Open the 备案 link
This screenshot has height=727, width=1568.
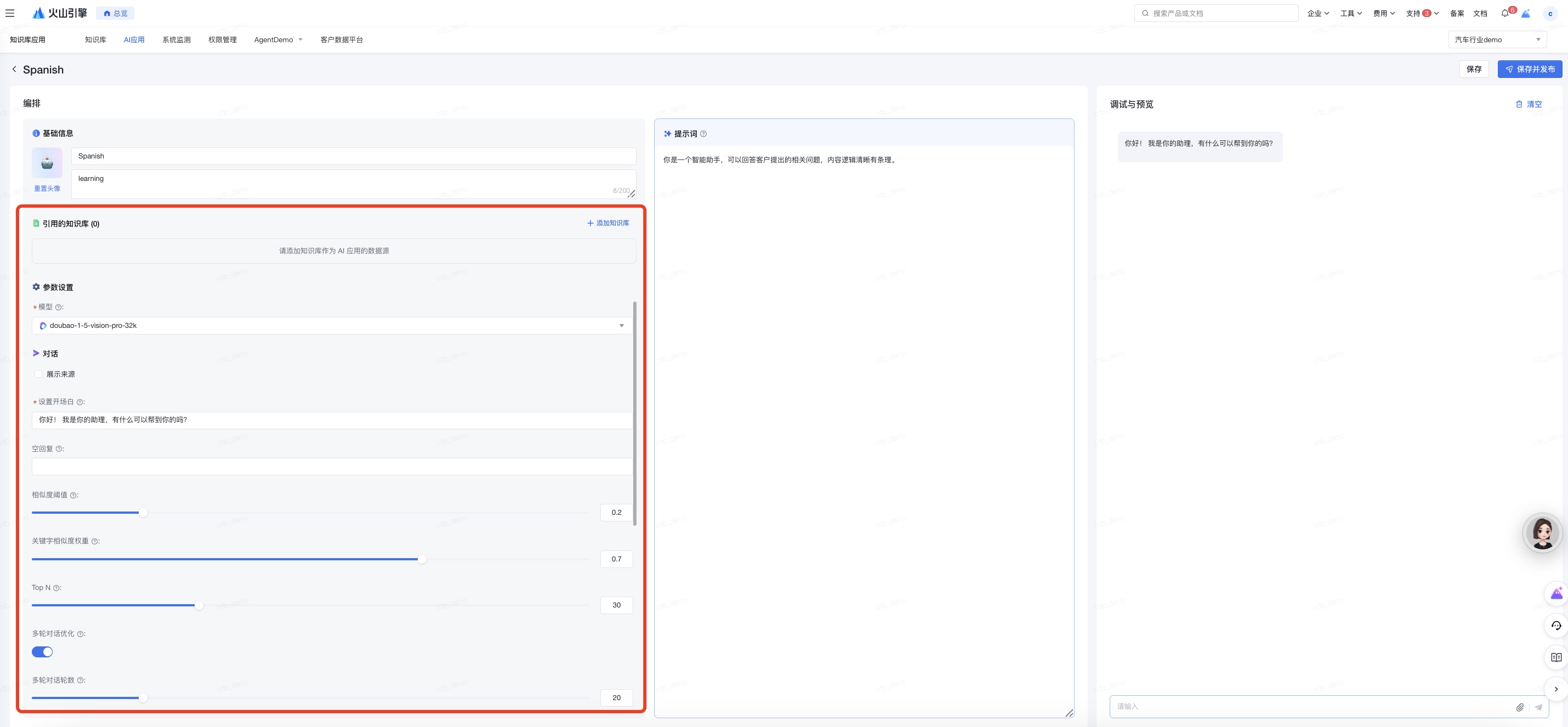pyautogui.click(x=1457, y=13)
